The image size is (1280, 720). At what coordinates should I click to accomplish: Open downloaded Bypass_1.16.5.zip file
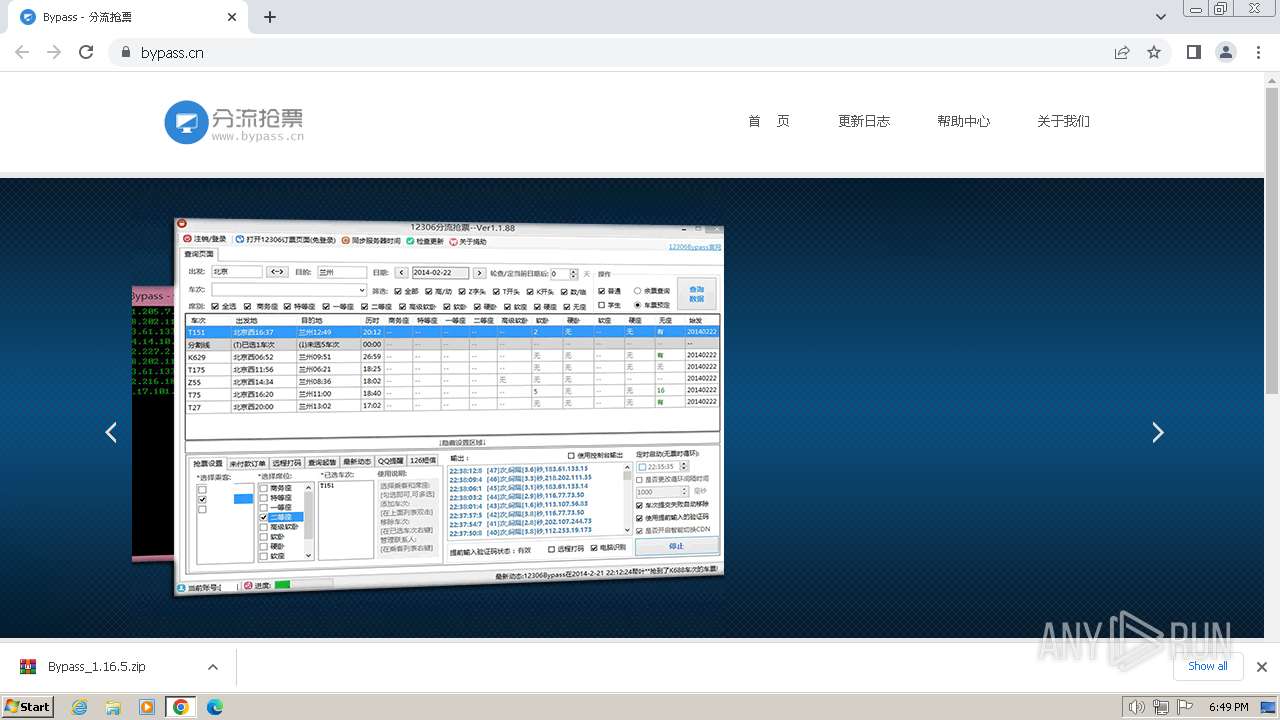point(97,667)
